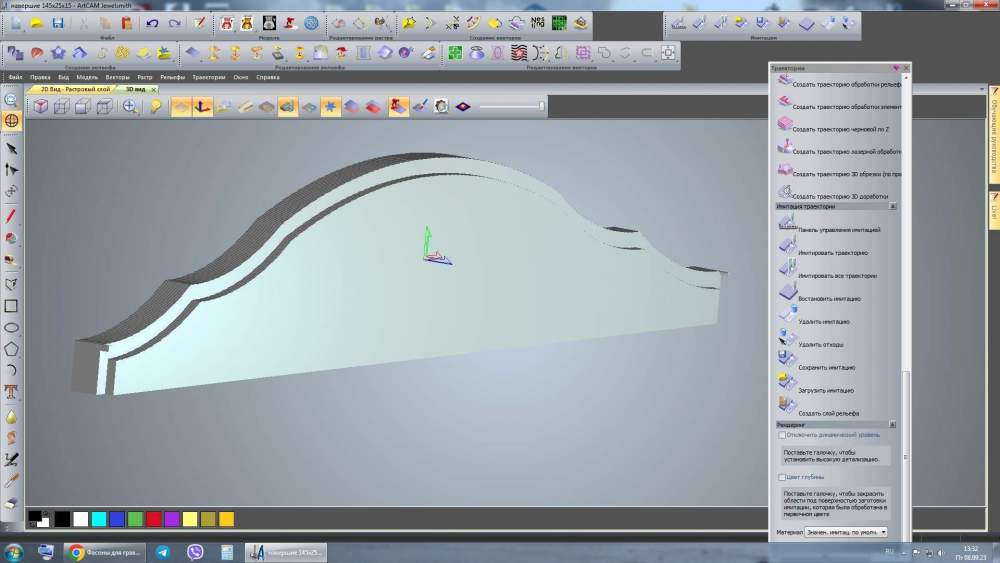Enable 'Отключить динамический уровень' checkbox
The width and height of the screenshot is (1000, 563).
782,435
